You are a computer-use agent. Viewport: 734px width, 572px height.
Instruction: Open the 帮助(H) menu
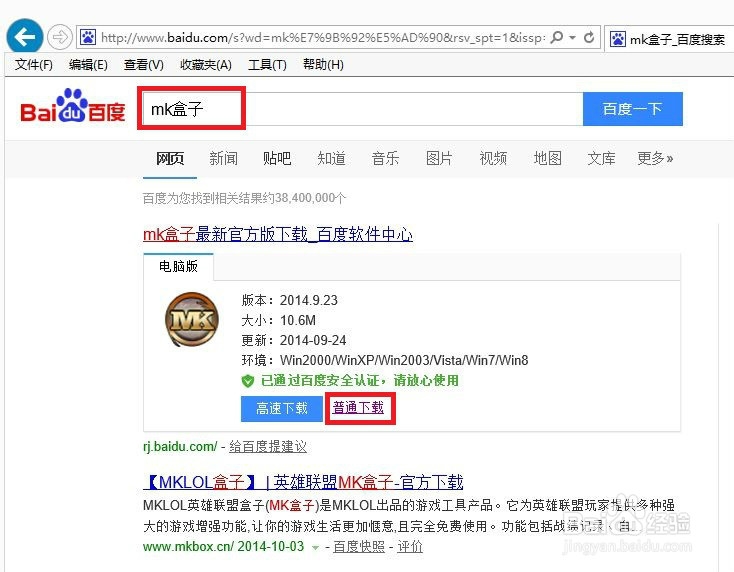323,65
